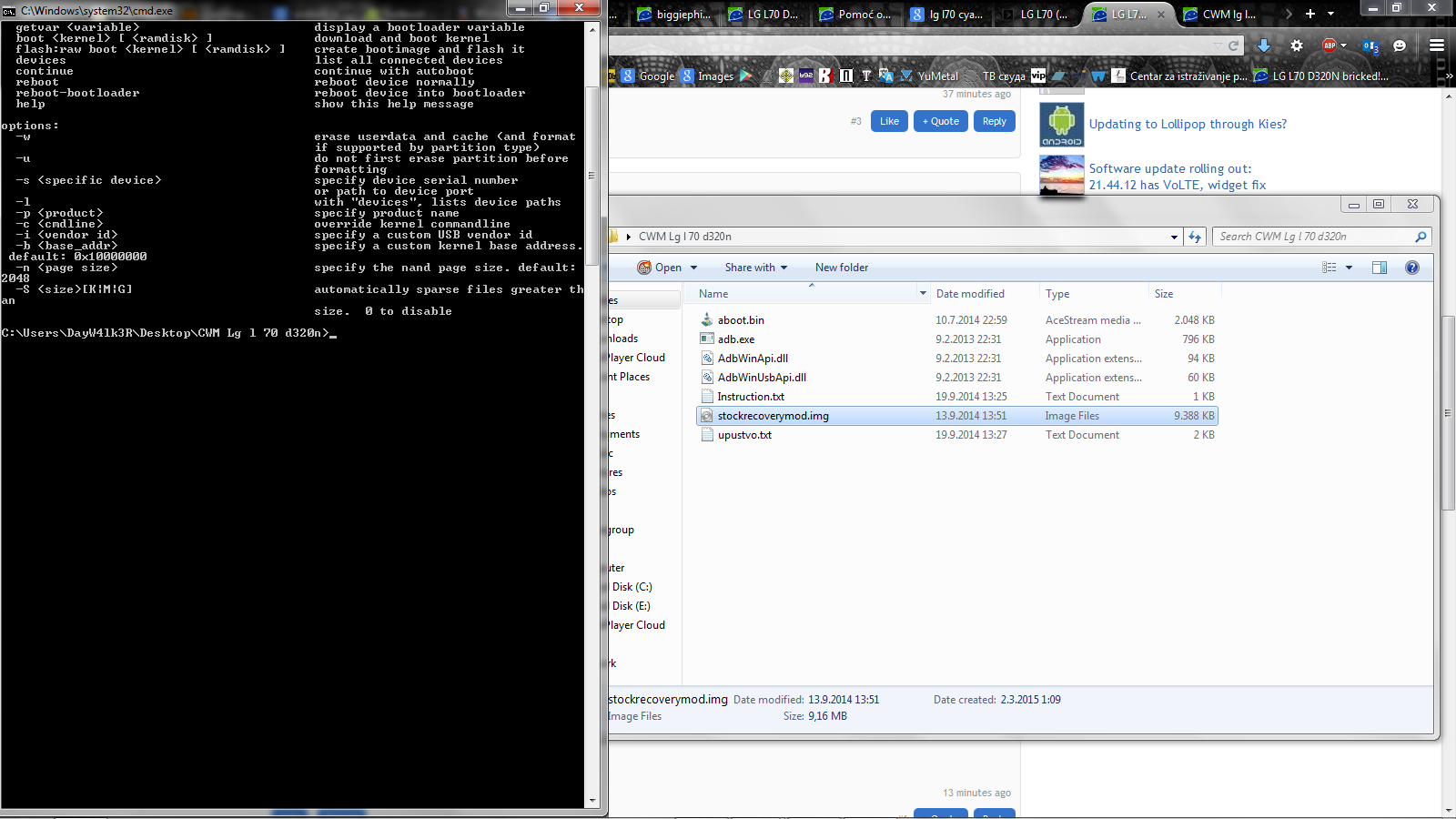Open Updating to Lollipop through Kies link
Viewport: 1456px width, 819px height.
pos(1188,125)
